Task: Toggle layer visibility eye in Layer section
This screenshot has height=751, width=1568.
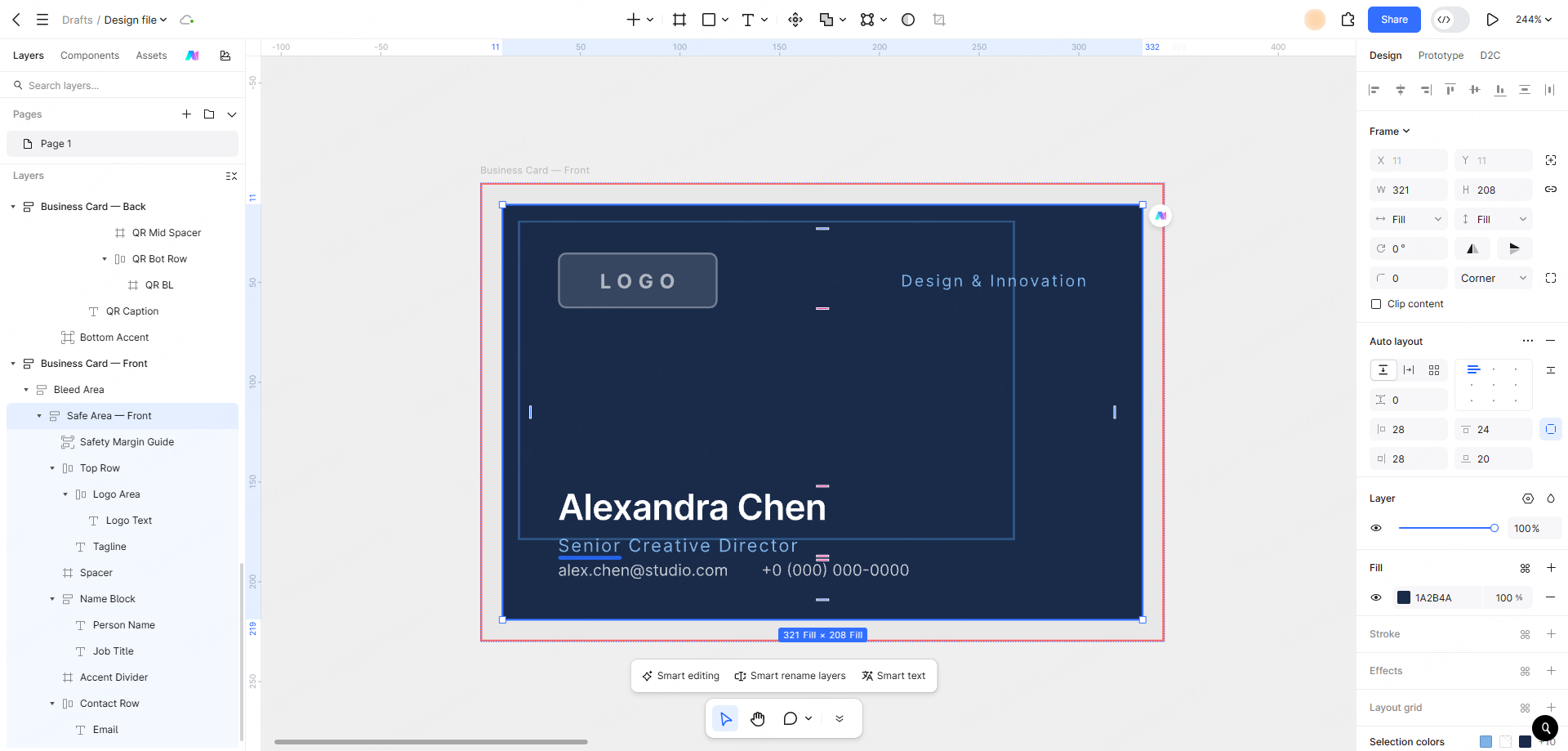Action: pos(1376,528)
